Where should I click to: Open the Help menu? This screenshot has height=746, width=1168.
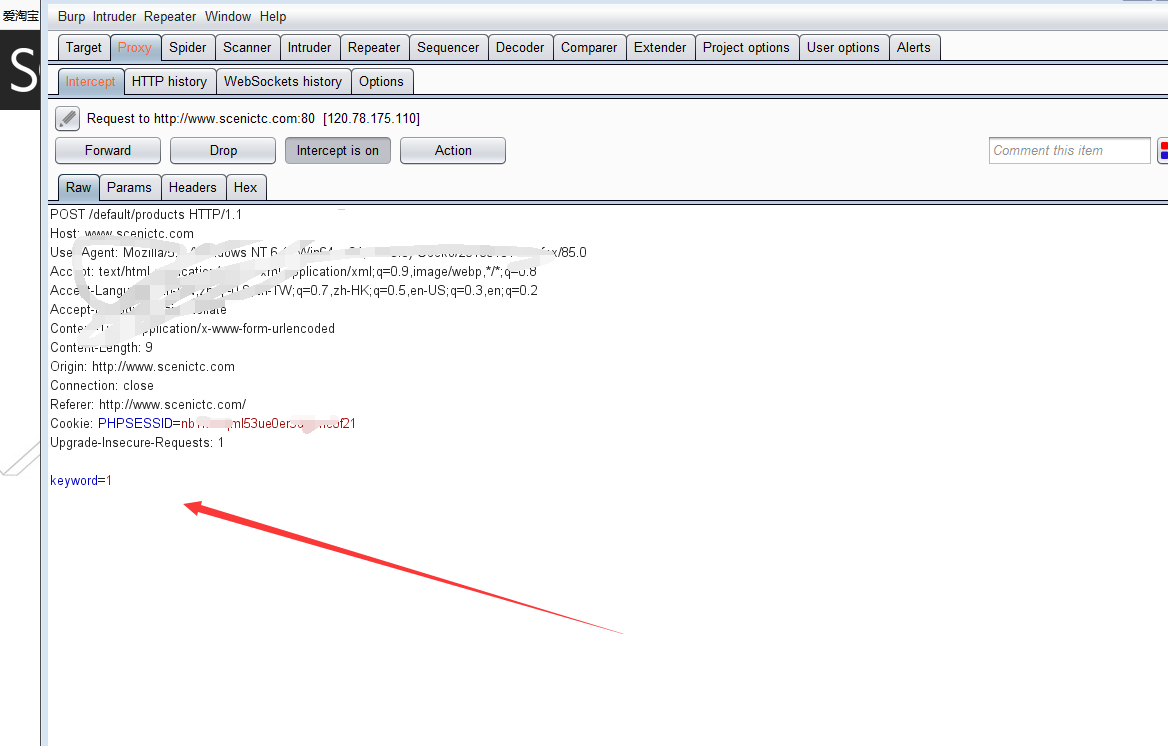pos(273,16)
